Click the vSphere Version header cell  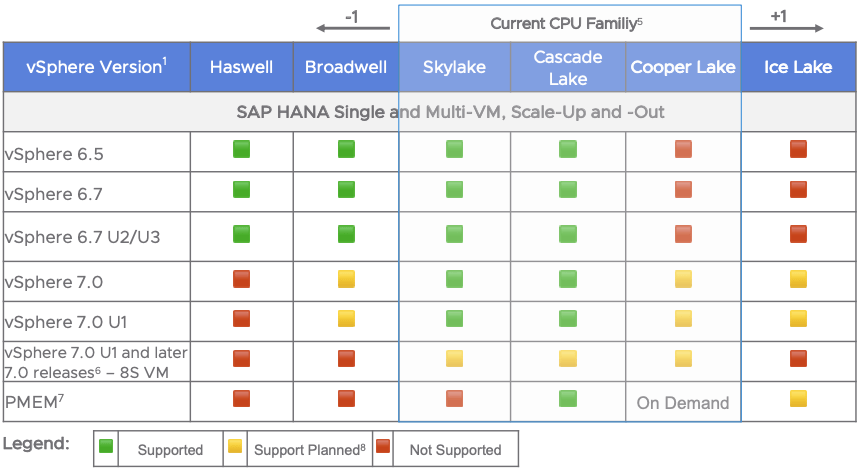[x=97, y=67]
